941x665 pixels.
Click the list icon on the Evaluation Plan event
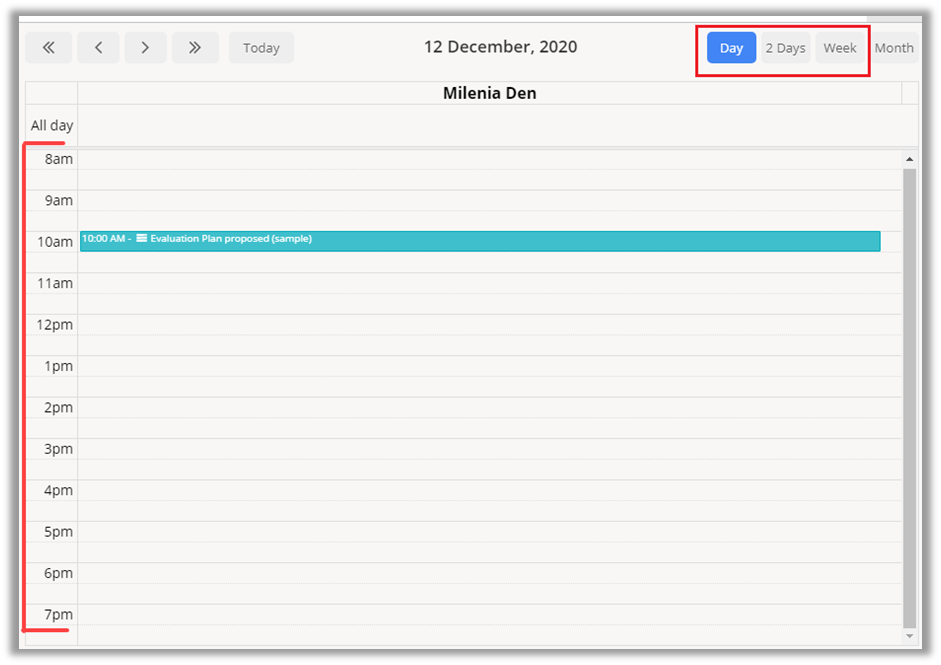pyautogui.click(x=141, y=239)
